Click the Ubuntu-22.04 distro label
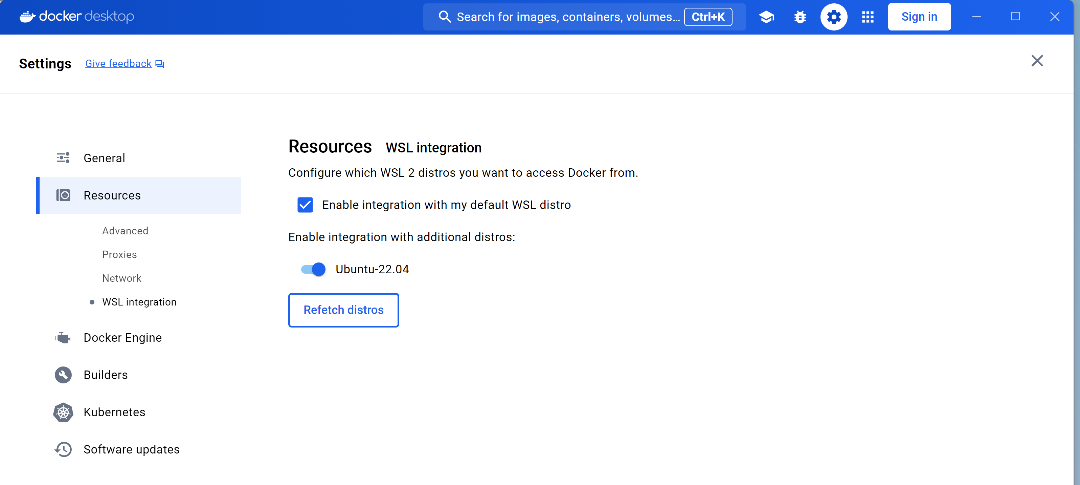 pos(372,269)
